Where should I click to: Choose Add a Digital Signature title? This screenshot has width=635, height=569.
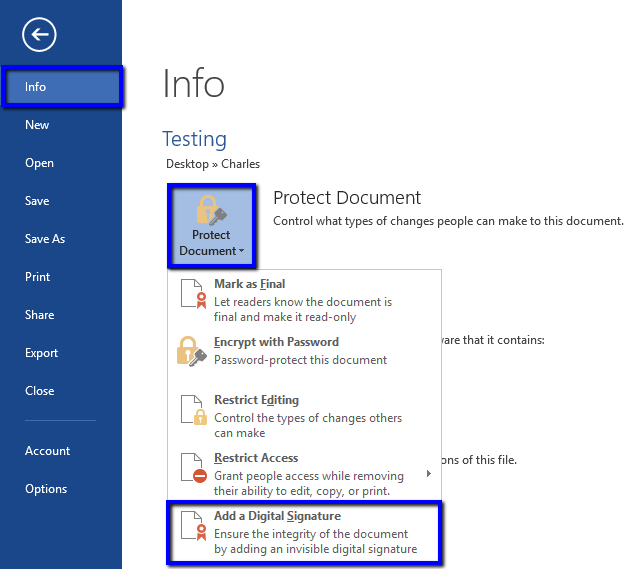coord(277,516)
